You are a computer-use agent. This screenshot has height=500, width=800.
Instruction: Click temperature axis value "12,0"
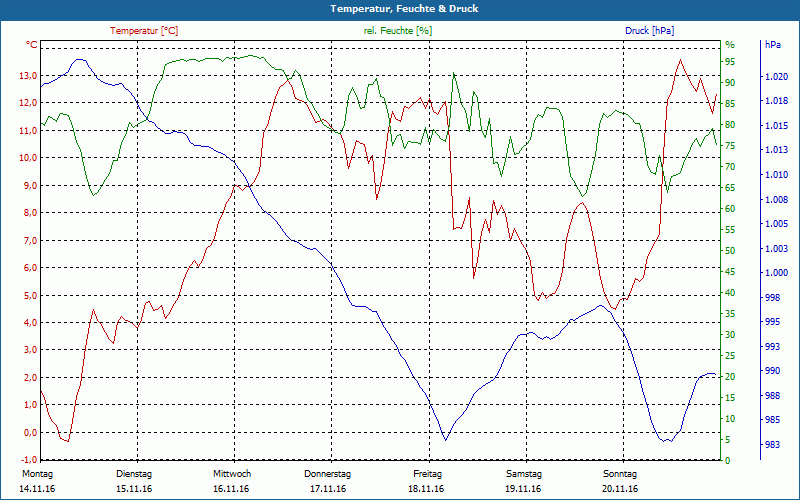(x=28, y=103)
